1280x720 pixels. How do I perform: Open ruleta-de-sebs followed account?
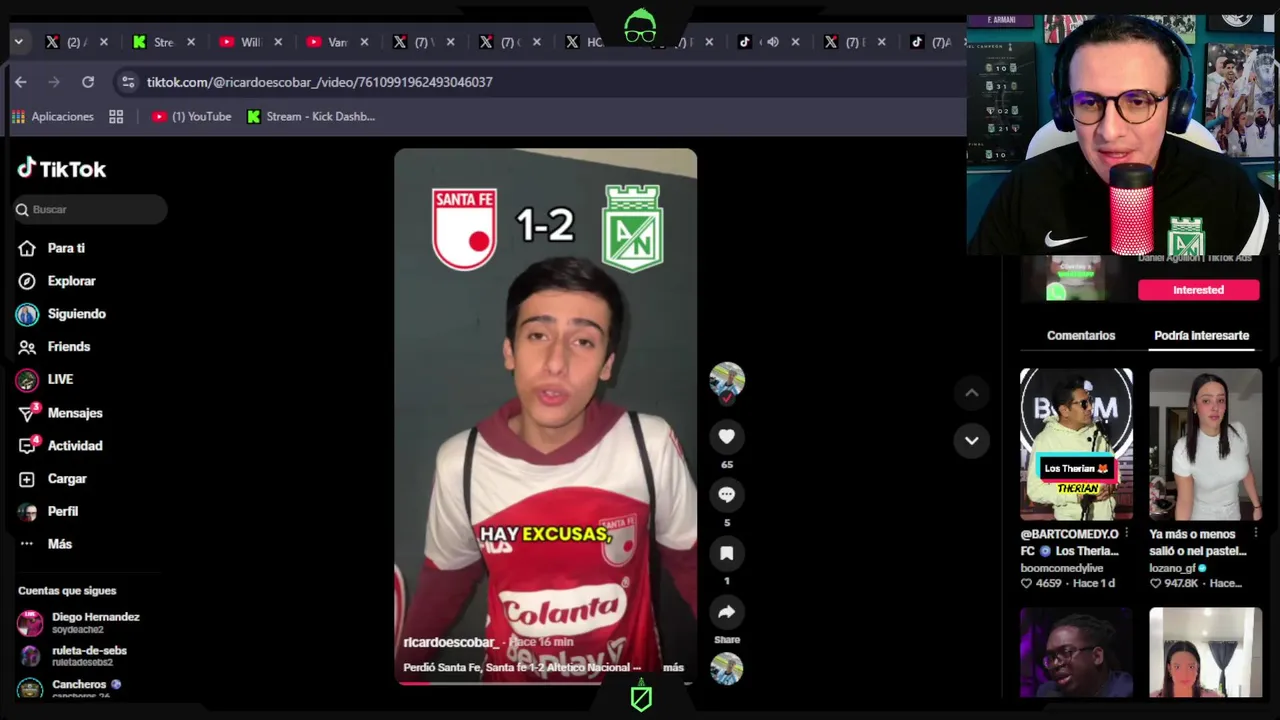pyautogui.click(x=75, y=656)
